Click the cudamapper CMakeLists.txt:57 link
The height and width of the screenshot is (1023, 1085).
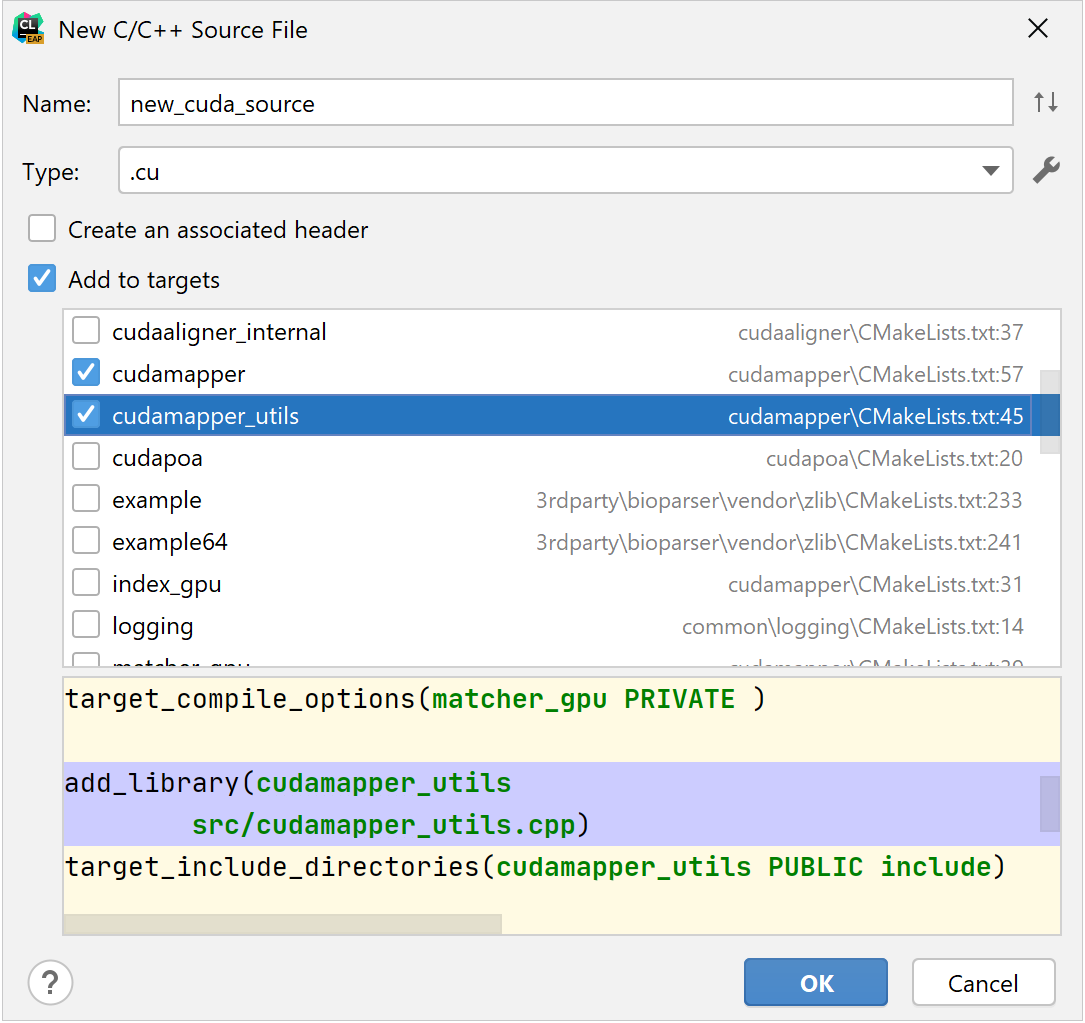[x=875, y=372]
